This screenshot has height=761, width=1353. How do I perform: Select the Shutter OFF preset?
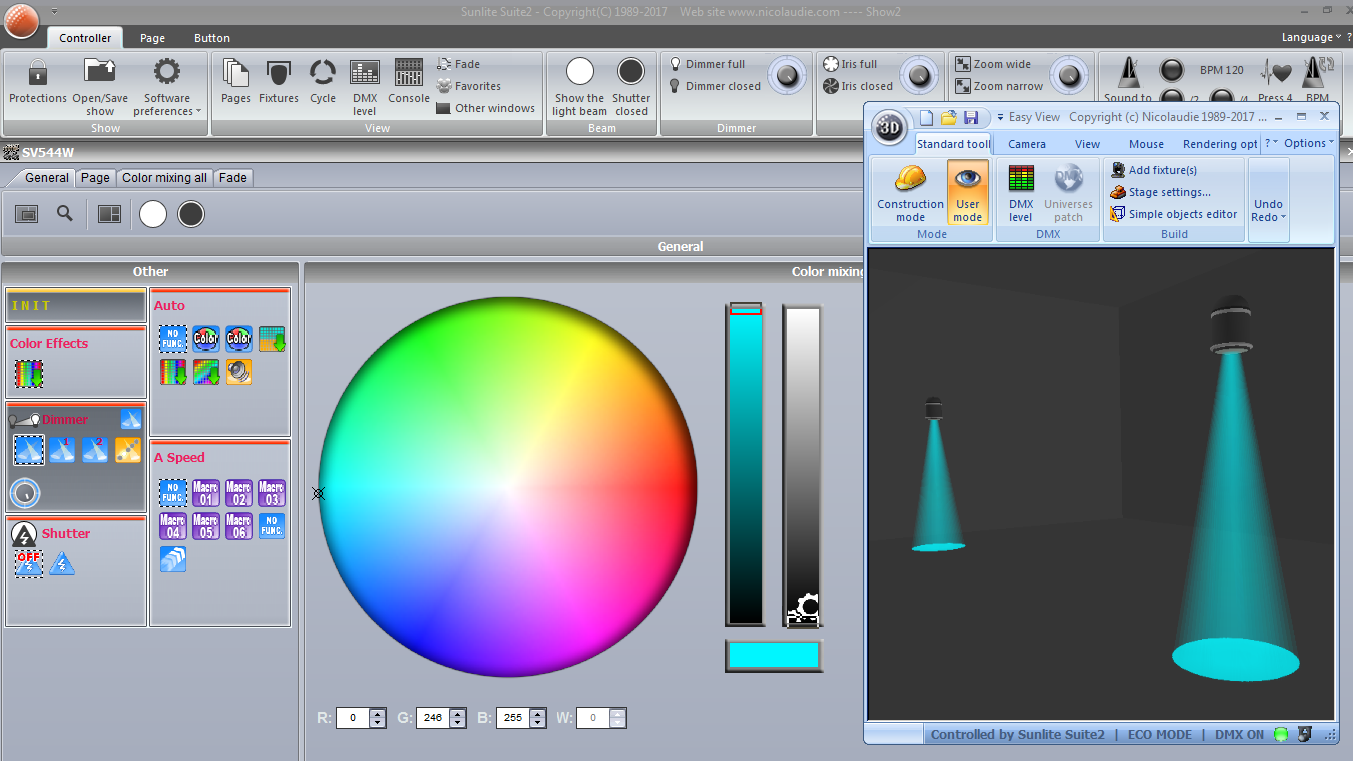(x=28, y=563)
